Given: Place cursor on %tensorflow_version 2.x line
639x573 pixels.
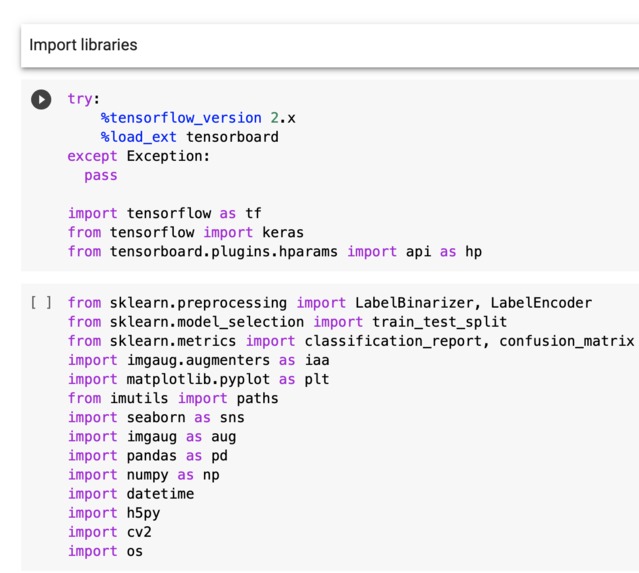Looking at the screenshot, I should (x=198, y=118).
